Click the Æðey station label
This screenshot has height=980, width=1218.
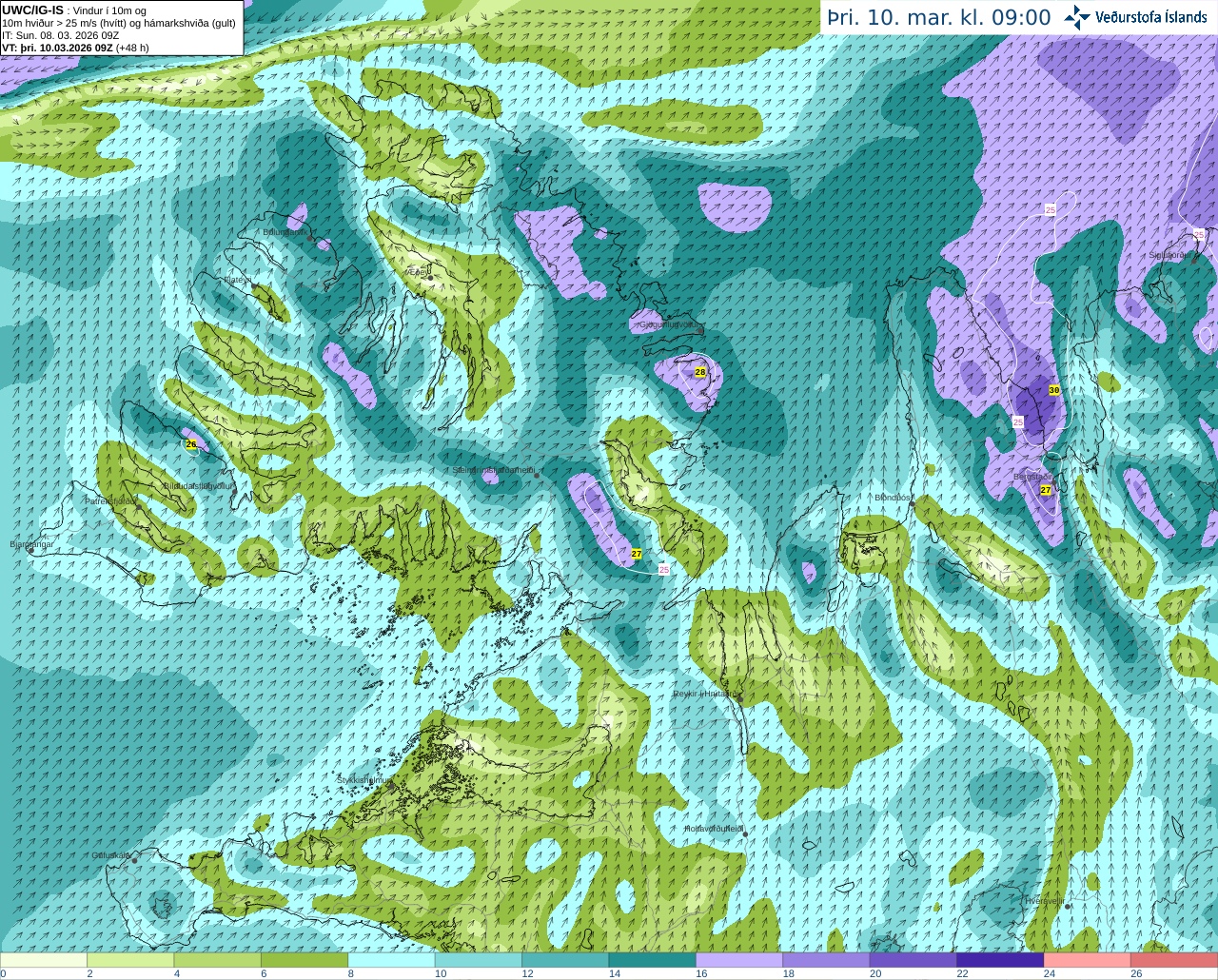pyautogui.click(x=416, y=272)
